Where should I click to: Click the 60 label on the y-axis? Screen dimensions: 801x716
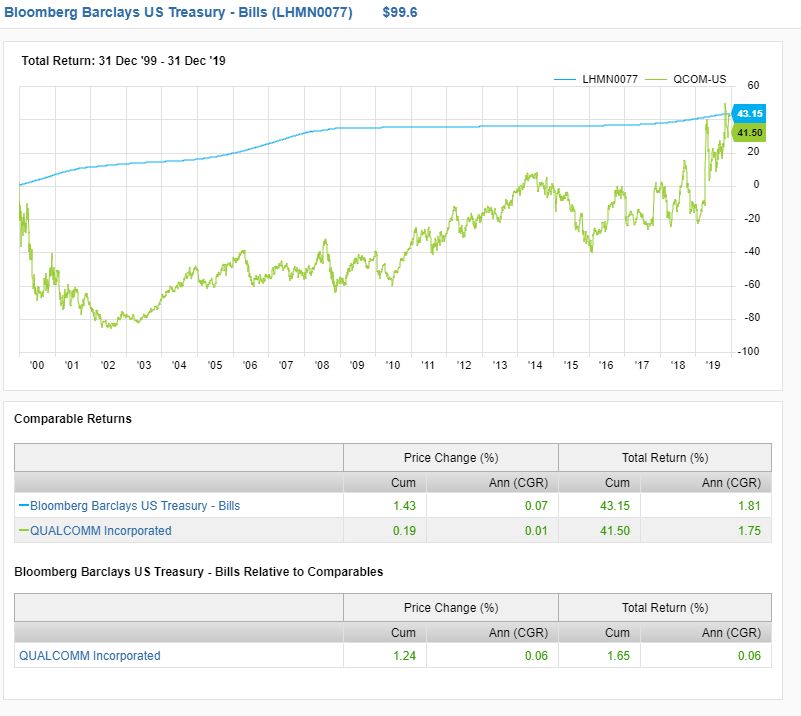click(x=753, y=85)
